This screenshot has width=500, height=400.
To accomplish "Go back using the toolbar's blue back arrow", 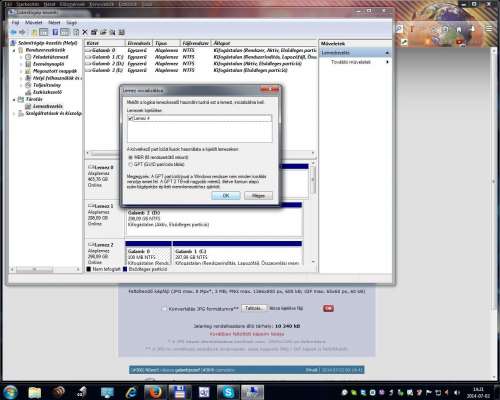I will pyautogui.click(x=13, y=32).
